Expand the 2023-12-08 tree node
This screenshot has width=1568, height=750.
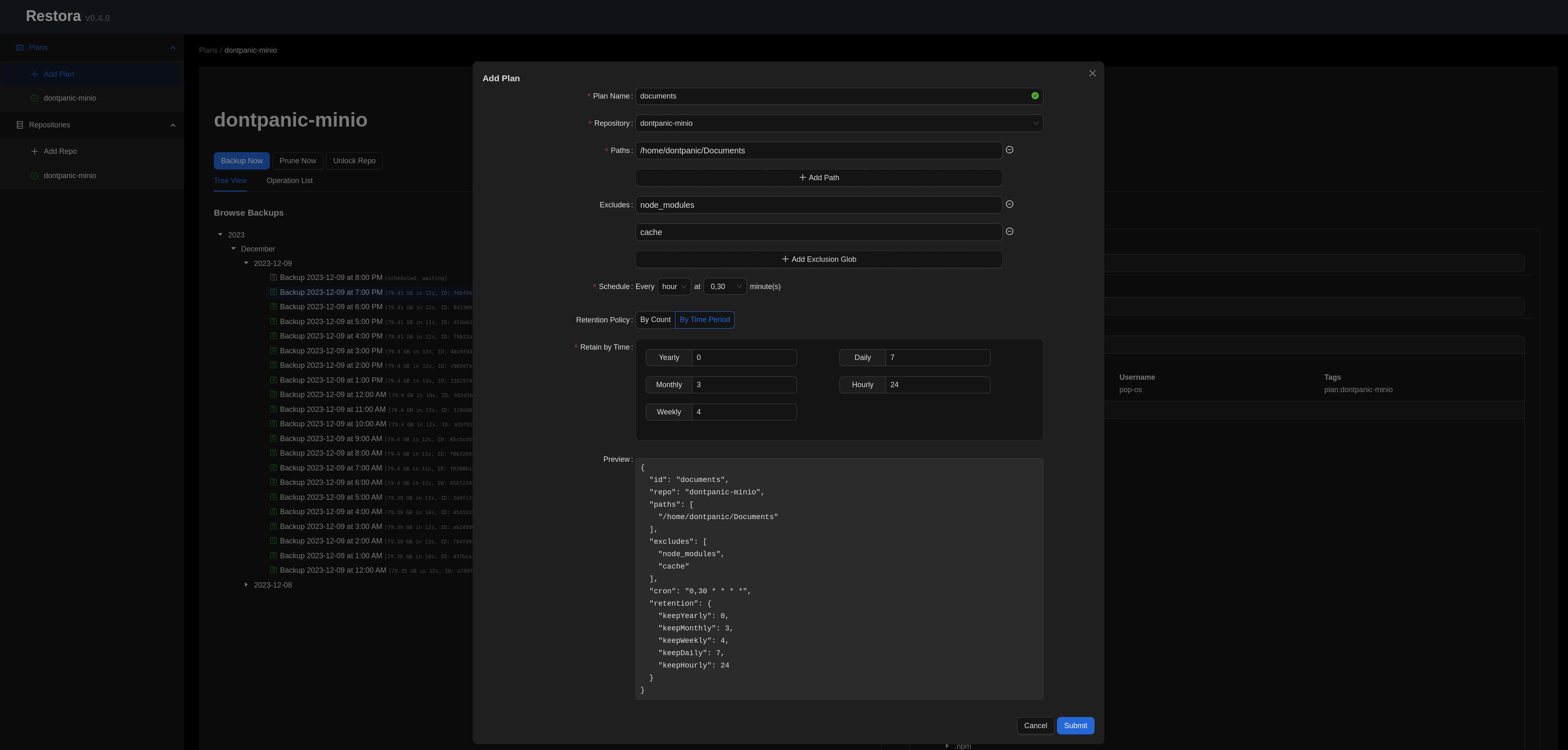pyautogui.click(x=246, y=585)
